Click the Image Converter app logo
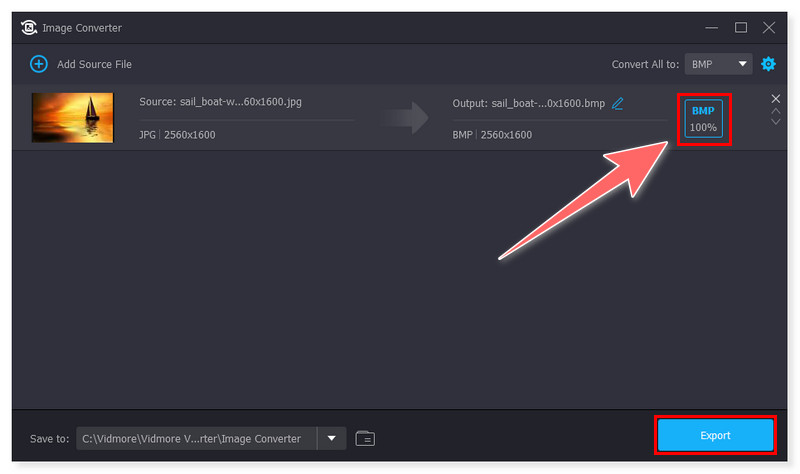The width and height of the screenshot is (800, 474). [29, 27]
